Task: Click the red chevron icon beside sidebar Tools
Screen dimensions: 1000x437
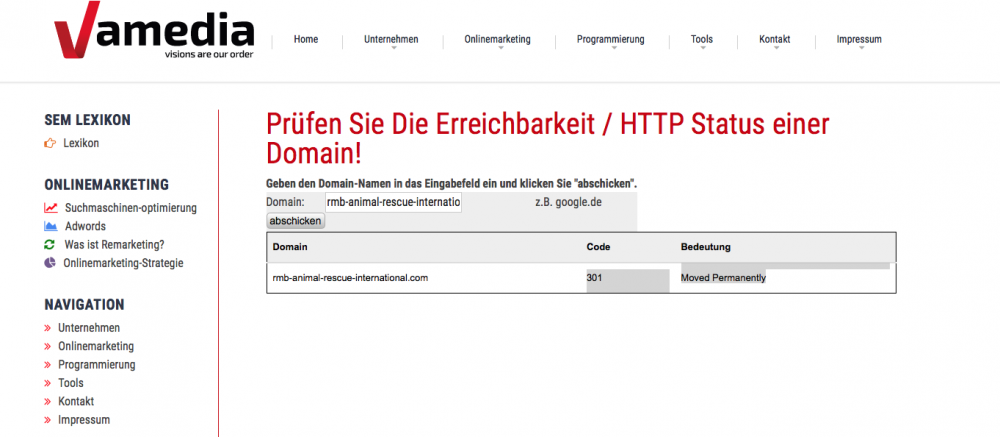Action: 48,383
